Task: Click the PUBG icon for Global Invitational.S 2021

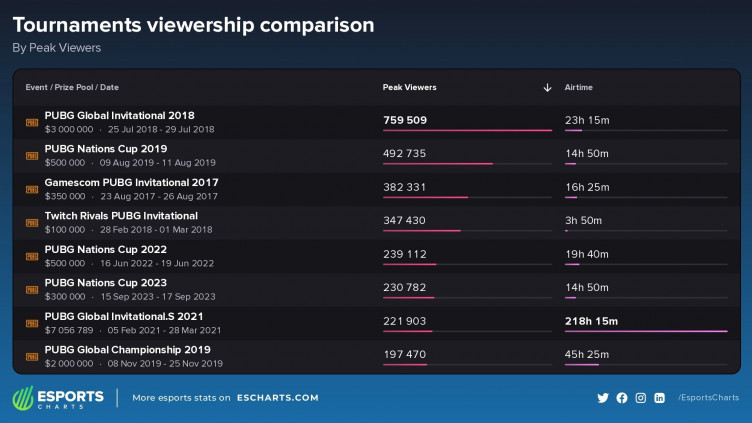Action: click(x=32, y=323)
